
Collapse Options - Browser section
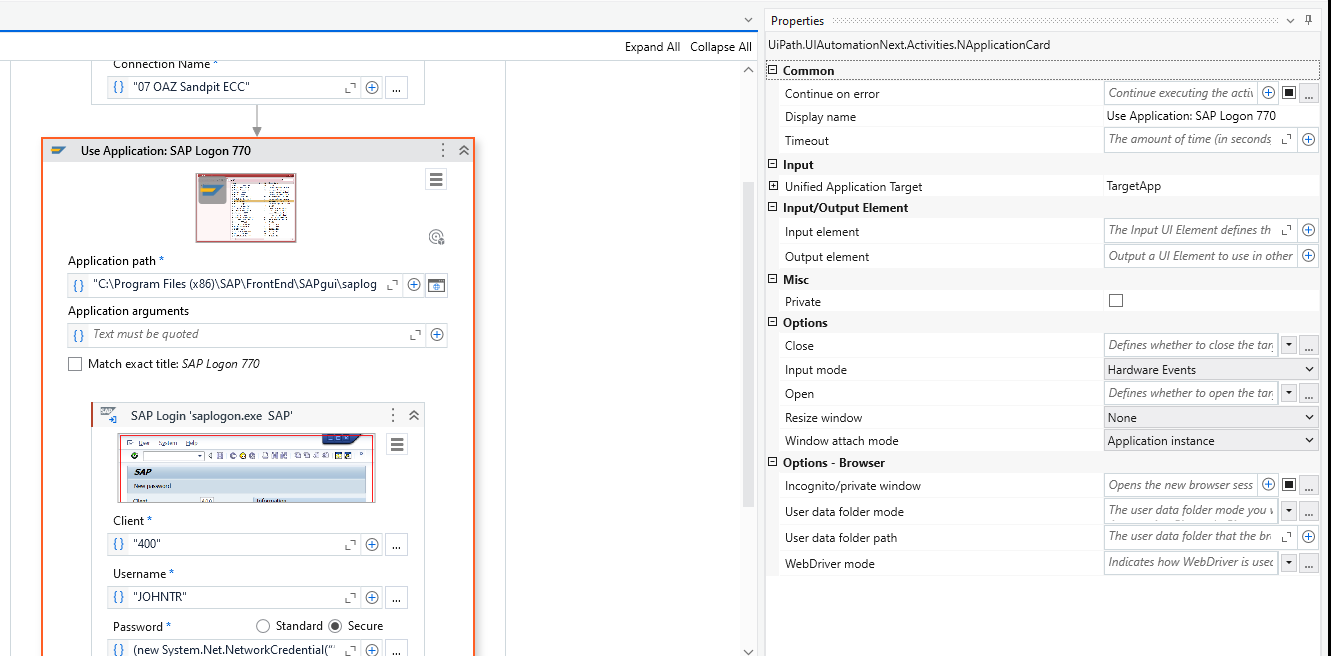point(773,463)
